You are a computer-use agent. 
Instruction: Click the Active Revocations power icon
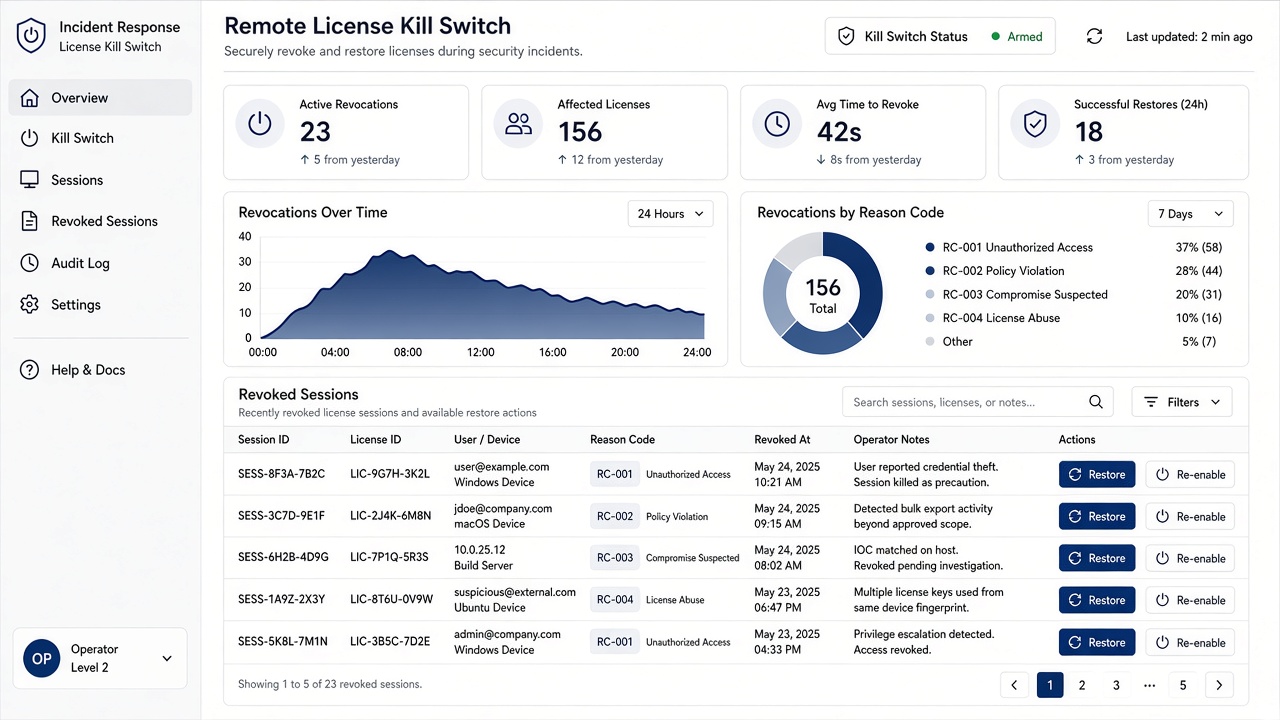point(260,123)
